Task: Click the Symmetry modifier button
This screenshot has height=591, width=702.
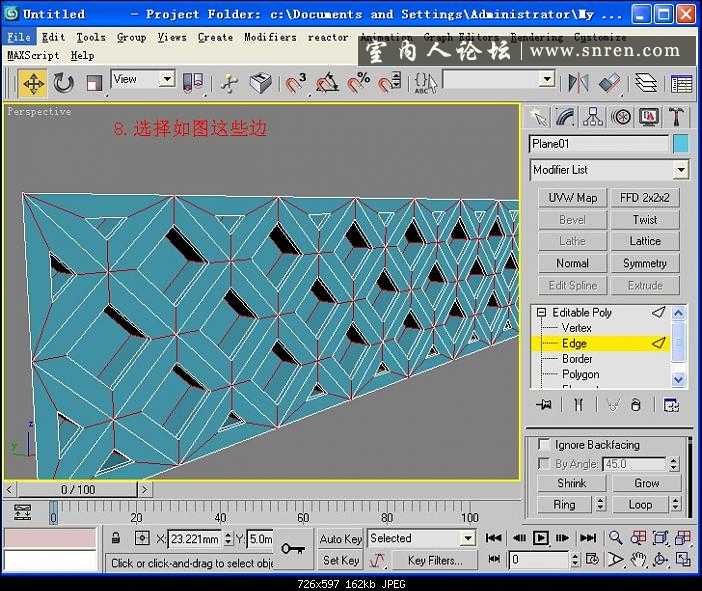Action: 645,263
